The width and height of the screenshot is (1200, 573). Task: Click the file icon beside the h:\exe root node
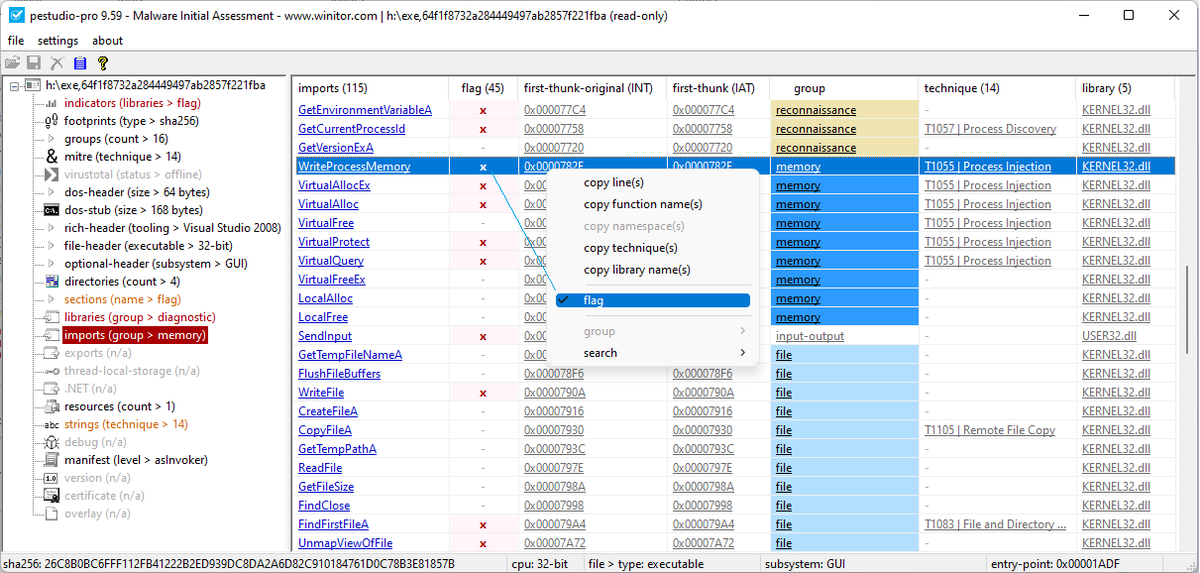click(x=32, y=86)
